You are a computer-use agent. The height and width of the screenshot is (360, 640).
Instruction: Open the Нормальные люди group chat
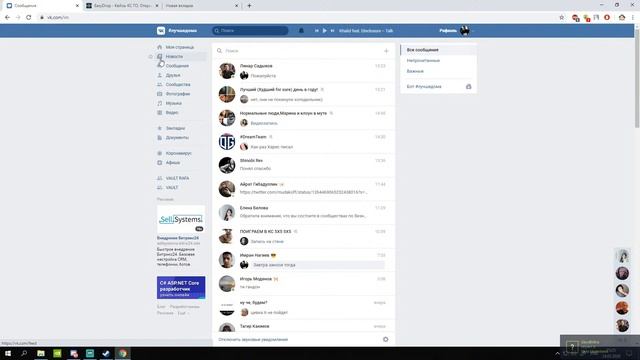[303, 118]
